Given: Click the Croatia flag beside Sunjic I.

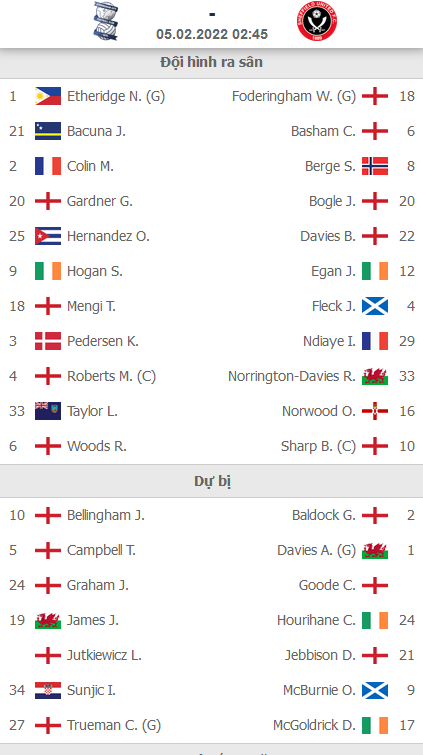Looking at the screenshot, I should [x=48, y=690].
